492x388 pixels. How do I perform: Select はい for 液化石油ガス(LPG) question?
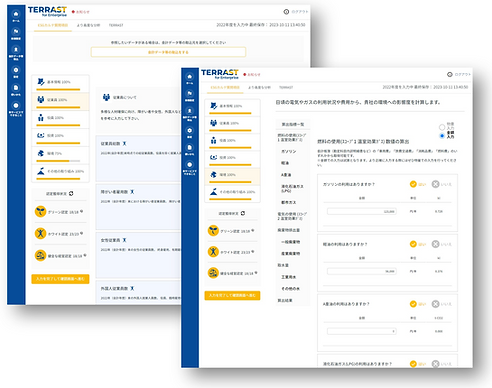pyautogui.click(x=418, y=364)
